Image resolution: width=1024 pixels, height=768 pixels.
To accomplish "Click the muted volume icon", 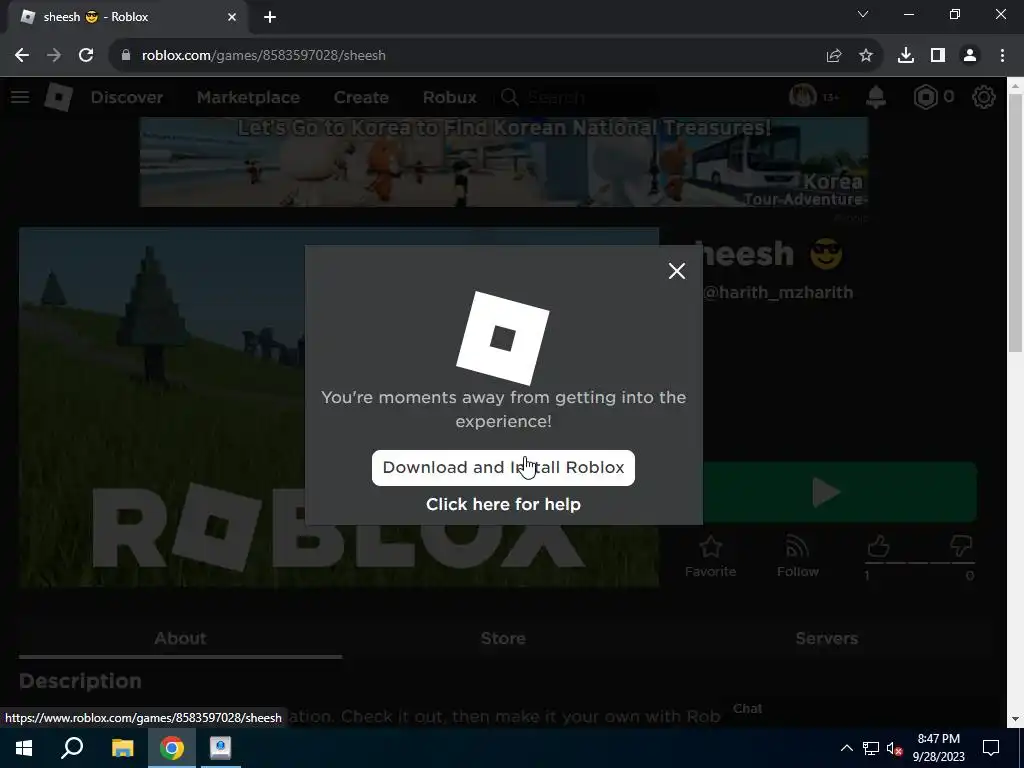I will (x=894, y=748).
